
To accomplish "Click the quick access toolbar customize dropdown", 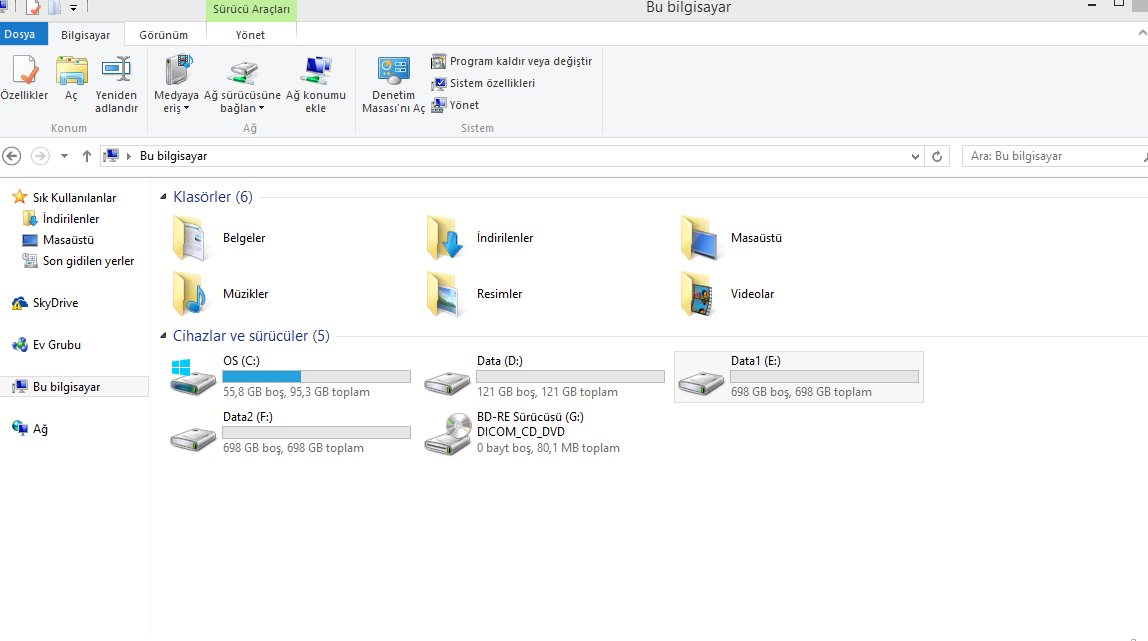I will point(73,8).
